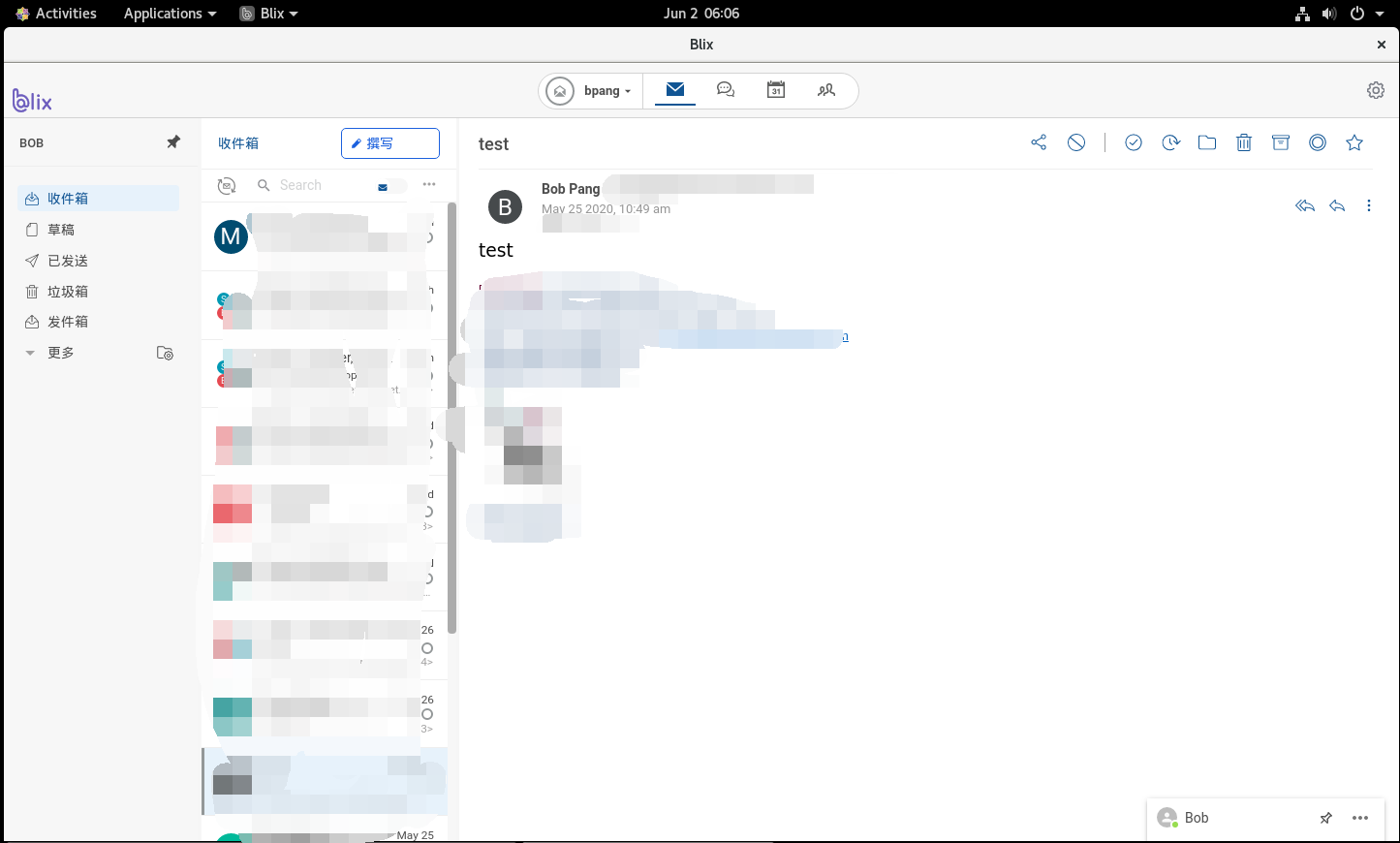Viewport: 1400px width, 843px height.
Task: Open the three-dot message options menu
Action: 1369,205
